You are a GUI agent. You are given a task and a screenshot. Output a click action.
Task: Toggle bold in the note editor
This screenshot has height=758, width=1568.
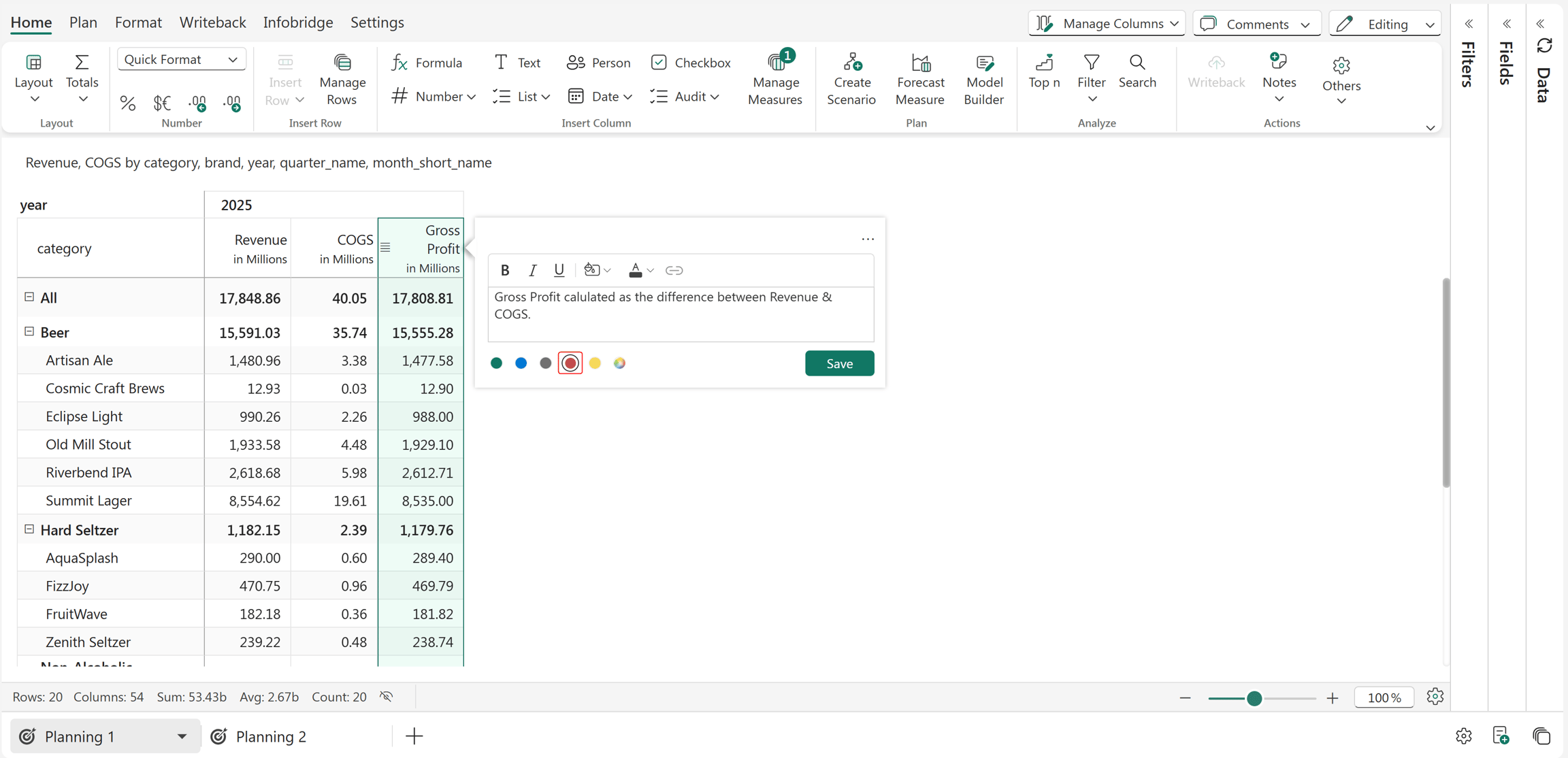[505, 270]
